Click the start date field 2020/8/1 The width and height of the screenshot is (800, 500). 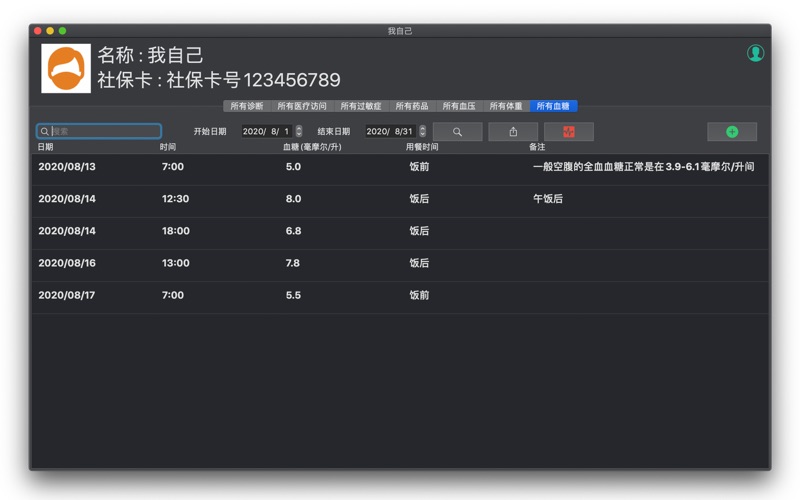[266, 131]
